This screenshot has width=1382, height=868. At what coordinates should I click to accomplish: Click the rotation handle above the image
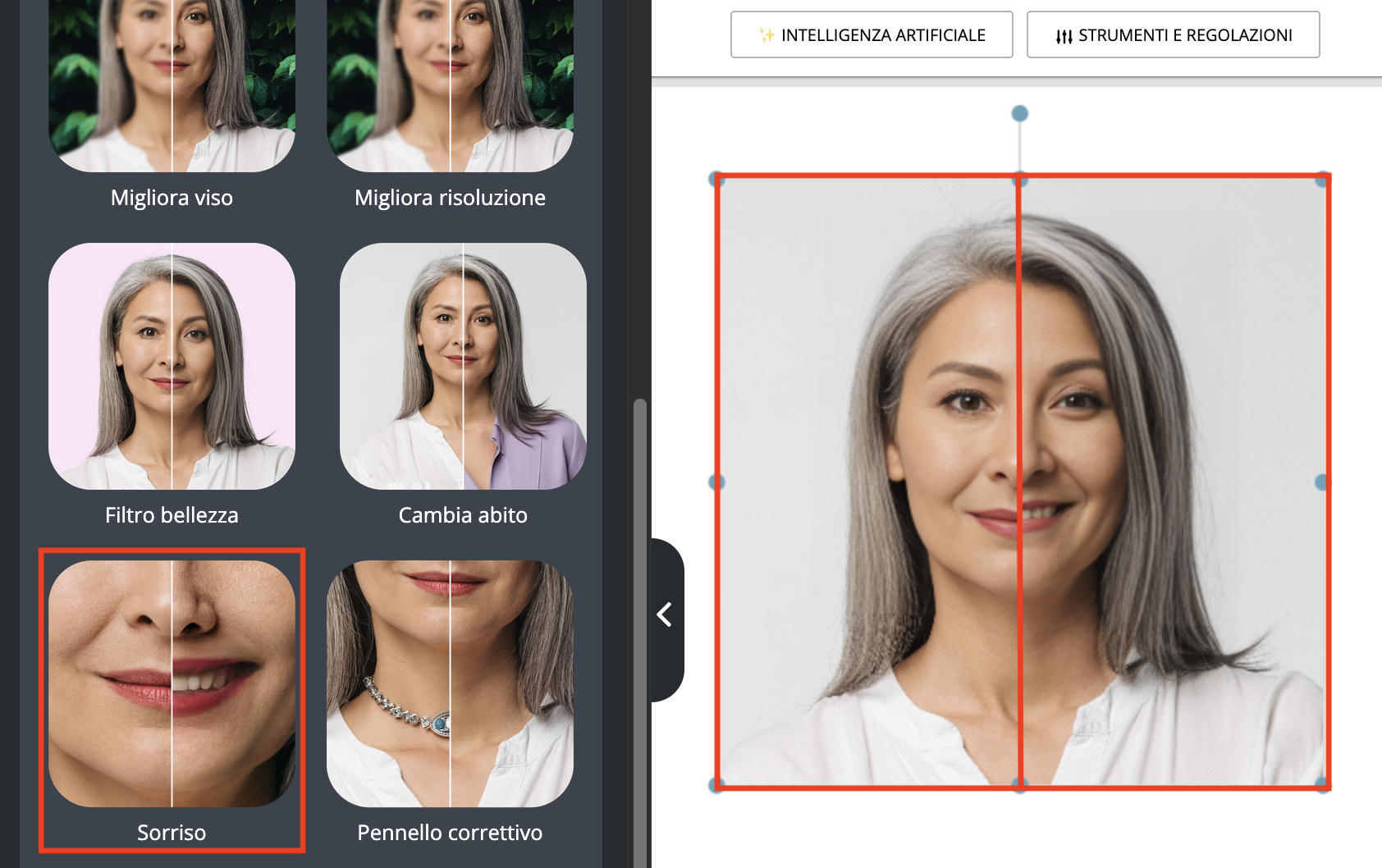tap(1019, 113)
